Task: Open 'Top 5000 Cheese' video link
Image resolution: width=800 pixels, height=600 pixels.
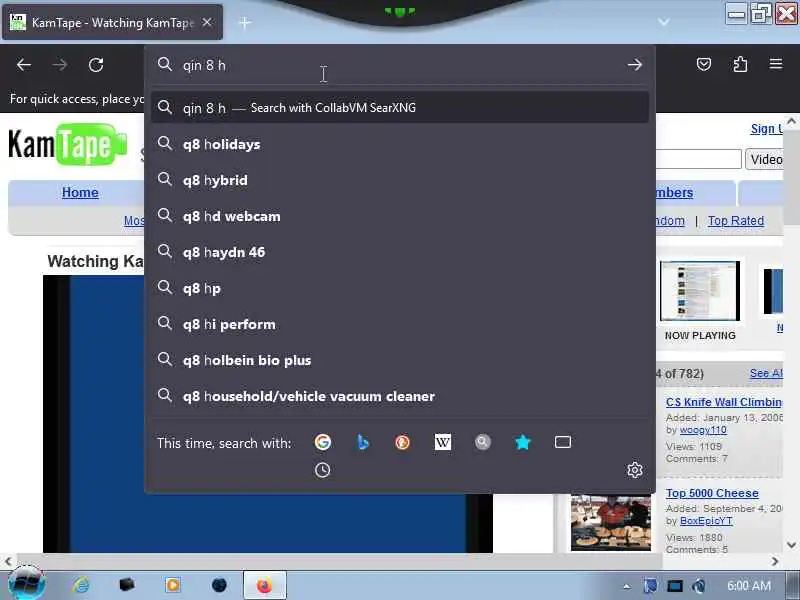Action: tap(712, 493)
